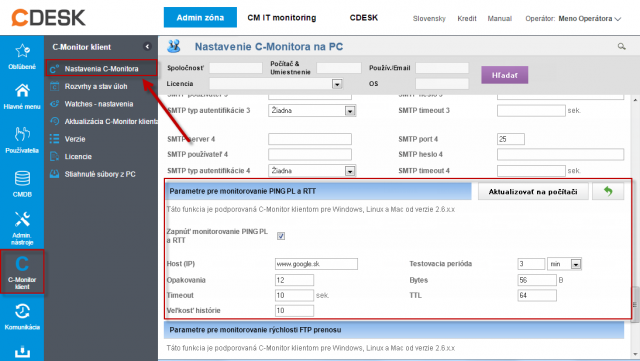Image resolution: width=640 pixels, height=361 pixels.
Task: Click Parametre pre monitorovanie PING PL header
Action: click(x=318, y=191)
